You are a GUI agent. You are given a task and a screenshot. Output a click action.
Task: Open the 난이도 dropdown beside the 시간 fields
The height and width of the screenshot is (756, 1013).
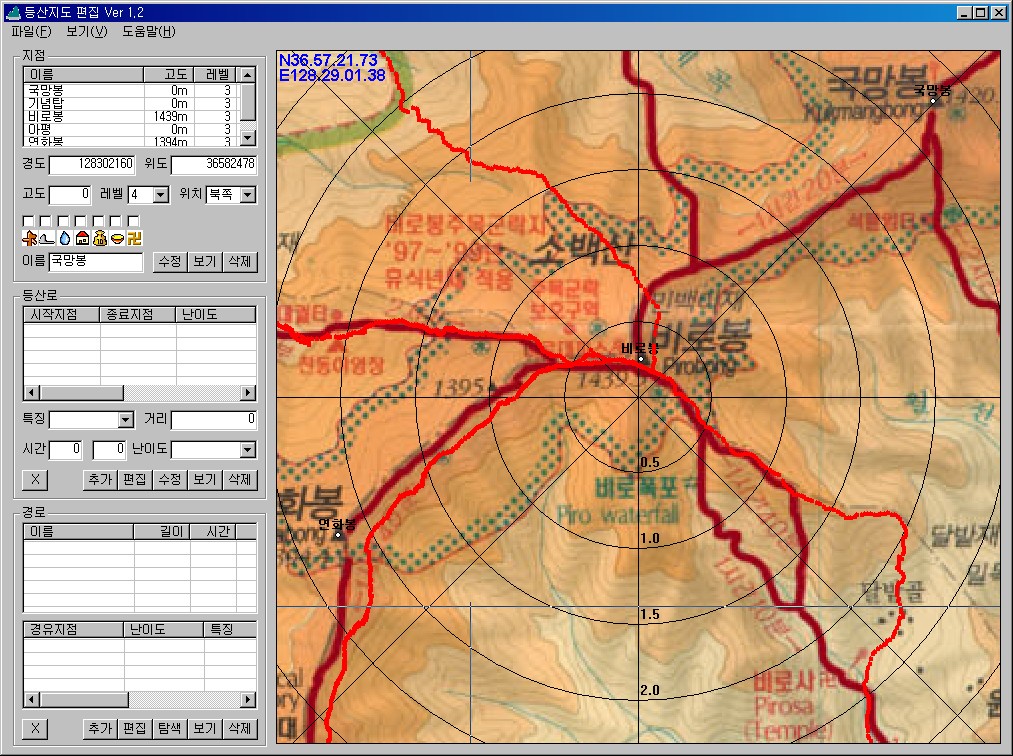tap(247, 450)
